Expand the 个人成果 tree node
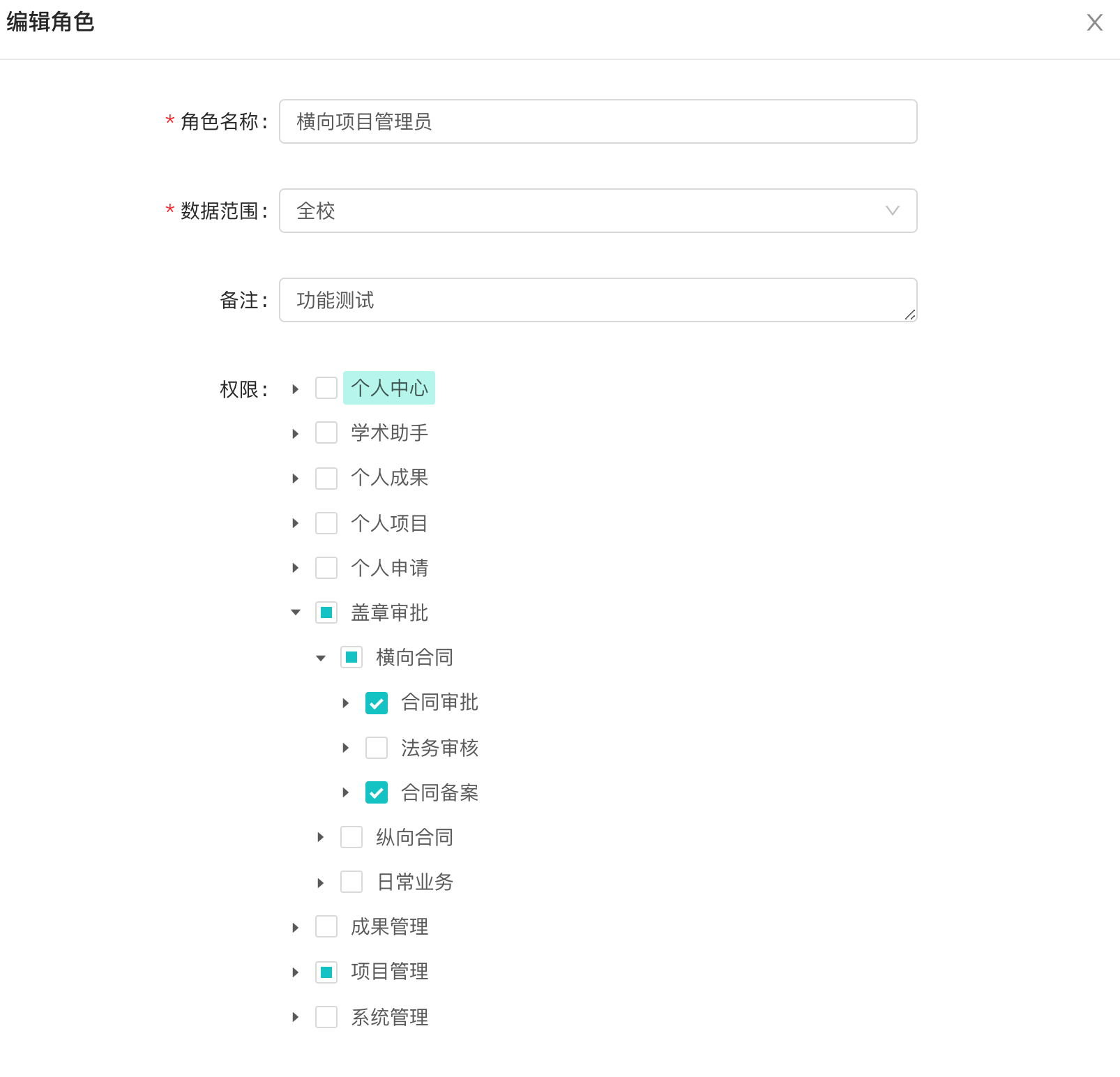The width and height of the screenshot is (1120, 1077). (296, 479)
